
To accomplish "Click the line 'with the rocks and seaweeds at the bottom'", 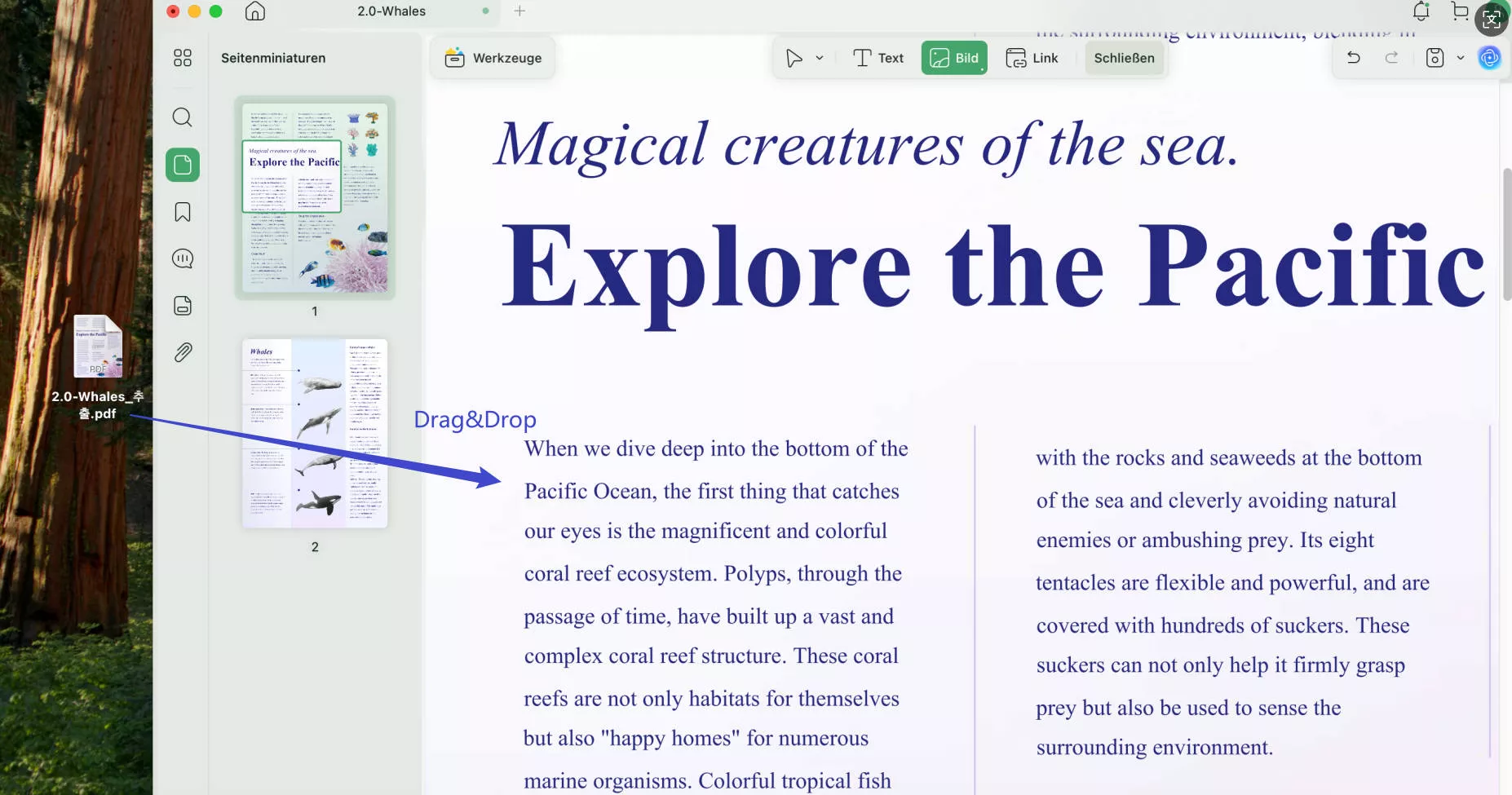I will point(1229,457).
